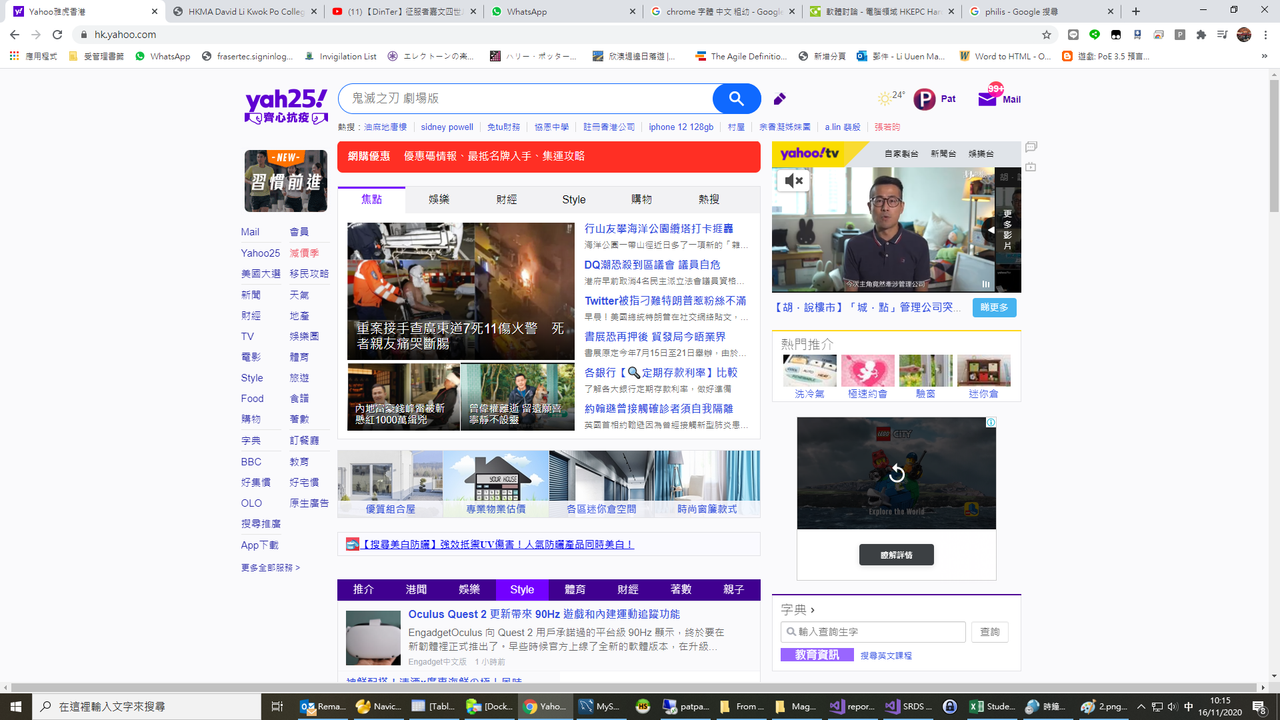1280x720 pixels.
Task: Open the 行山友攀海洋公園纜塔打卡 headline
Action: click(659, 229)
